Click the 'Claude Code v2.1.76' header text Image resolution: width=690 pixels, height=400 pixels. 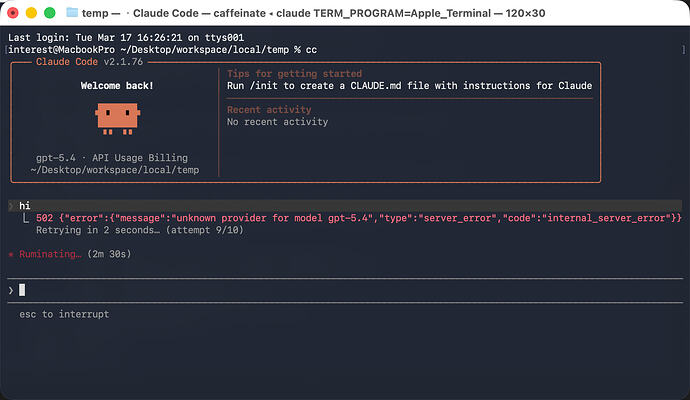point(89,62)
